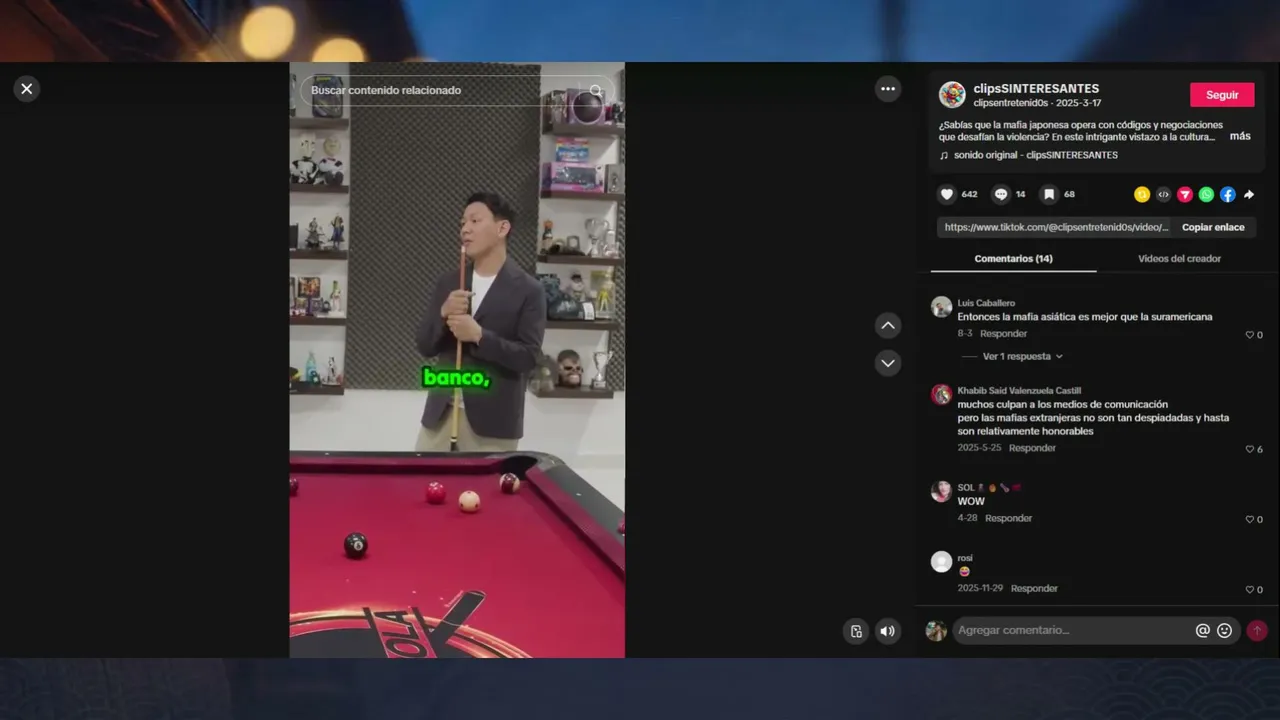The width and height of the screenshot is (1280, 720).
Task: Go to the previous video arrow
Action: pyautogui.click(x=888, y=325)
